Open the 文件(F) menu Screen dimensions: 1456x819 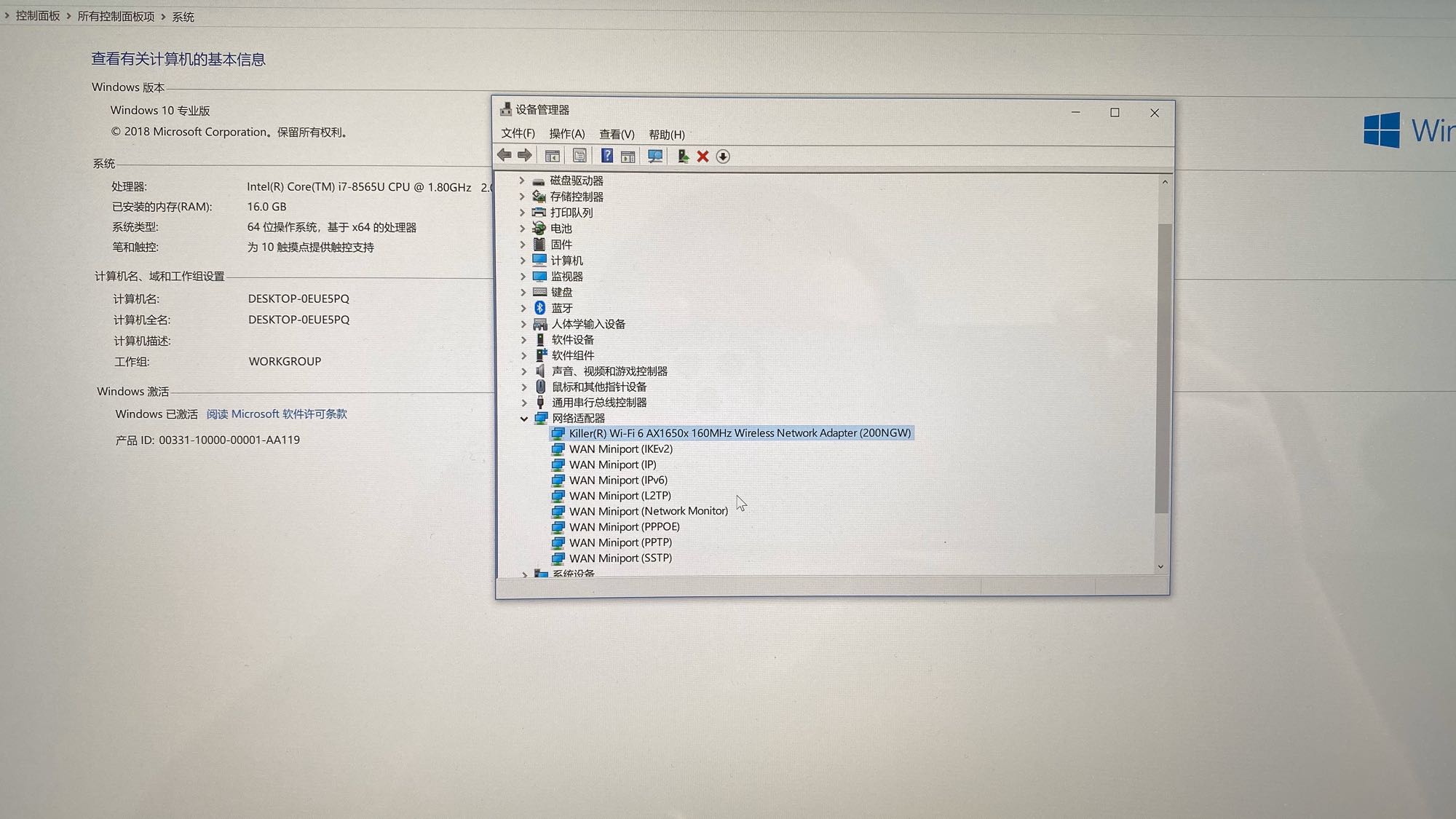pyautogui.click(x=518, y=134)
